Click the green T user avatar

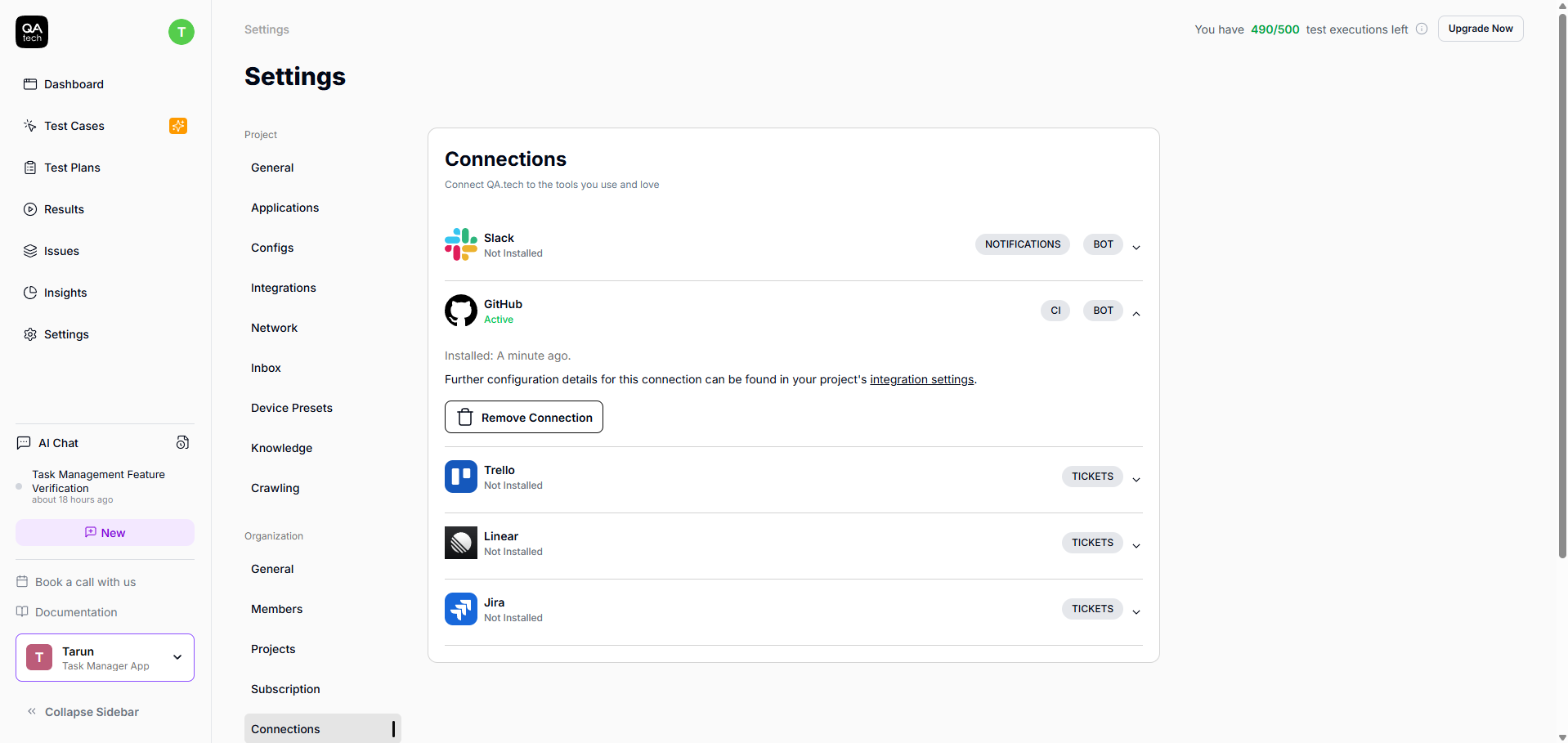(181, 32)
